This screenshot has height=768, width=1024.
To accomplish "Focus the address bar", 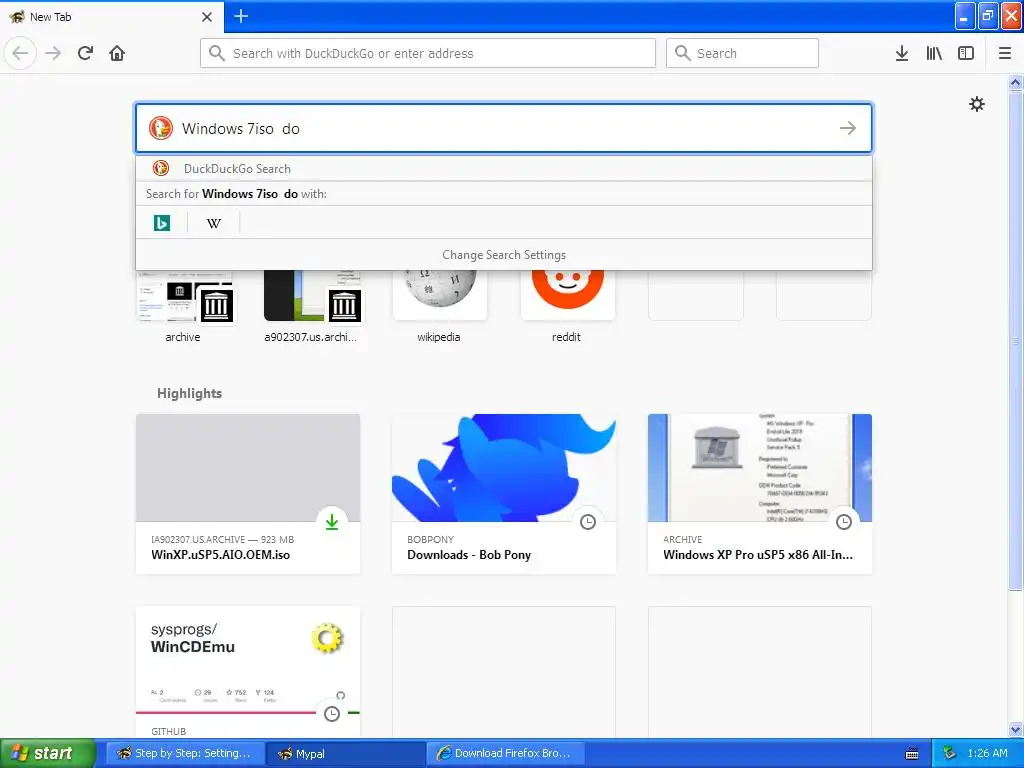I will click(x=428, y=53).
